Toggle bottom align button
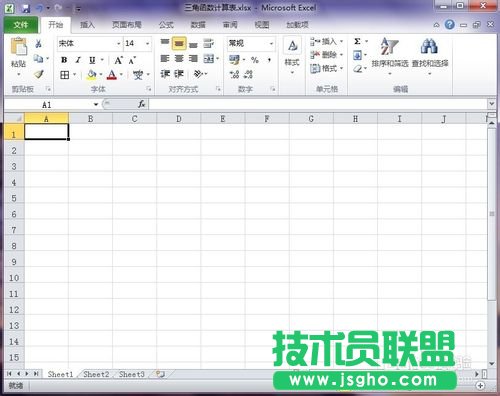This screenshot has width=500, height=396. [x=193, y=44]
